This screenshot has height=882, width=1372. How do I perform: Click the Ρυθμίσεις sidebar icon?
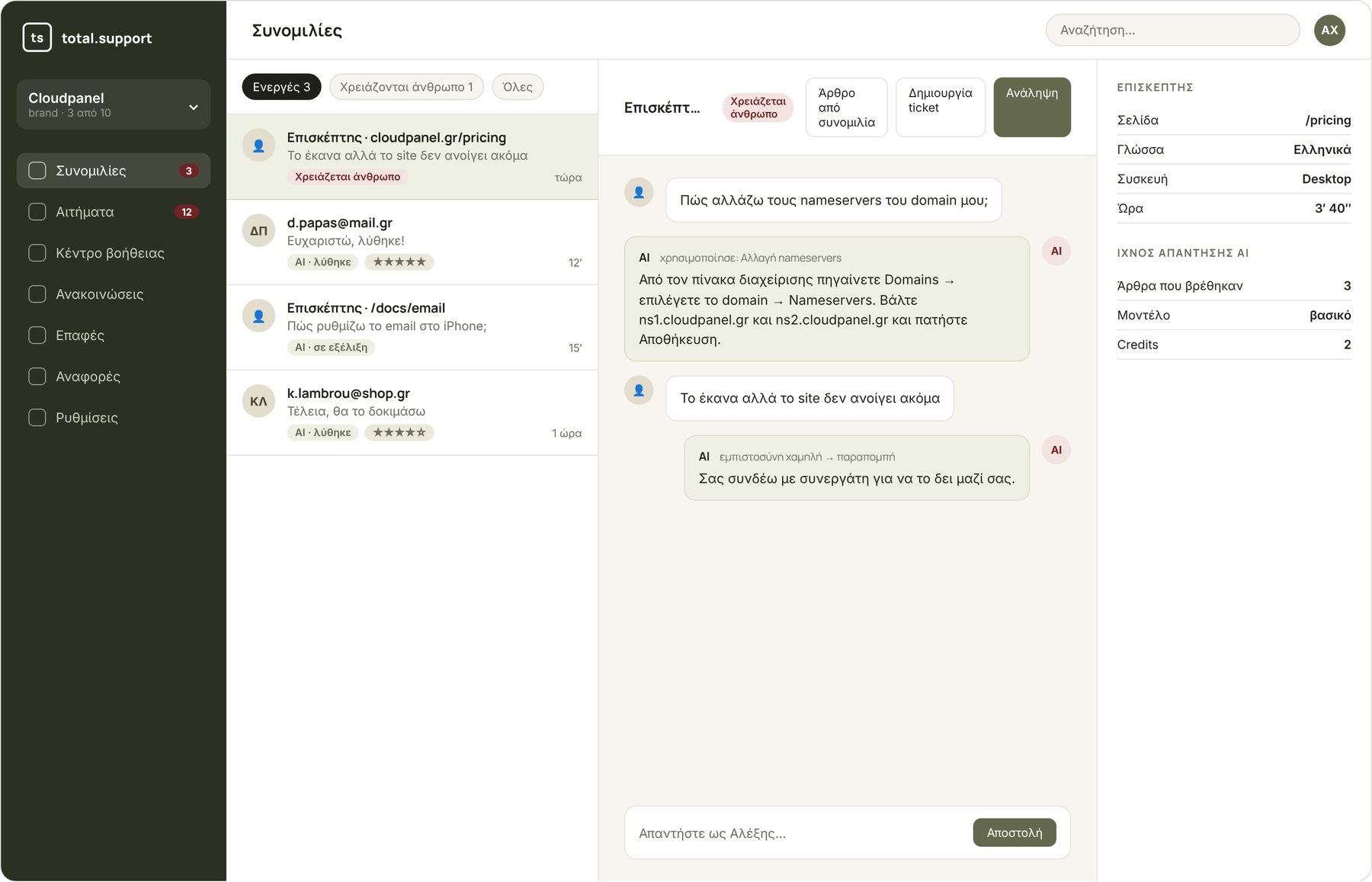37,418
